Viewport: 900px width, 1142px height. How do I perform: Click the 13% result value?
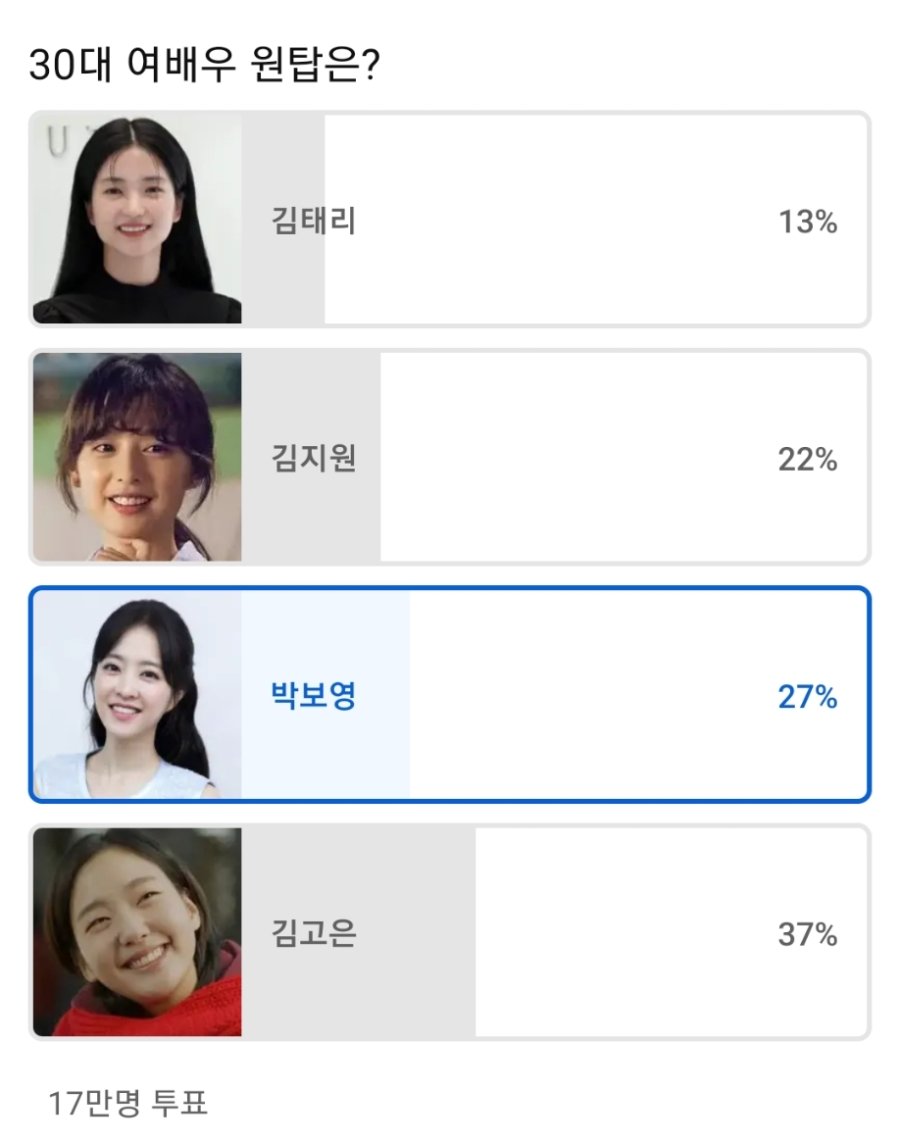(807, 222)
